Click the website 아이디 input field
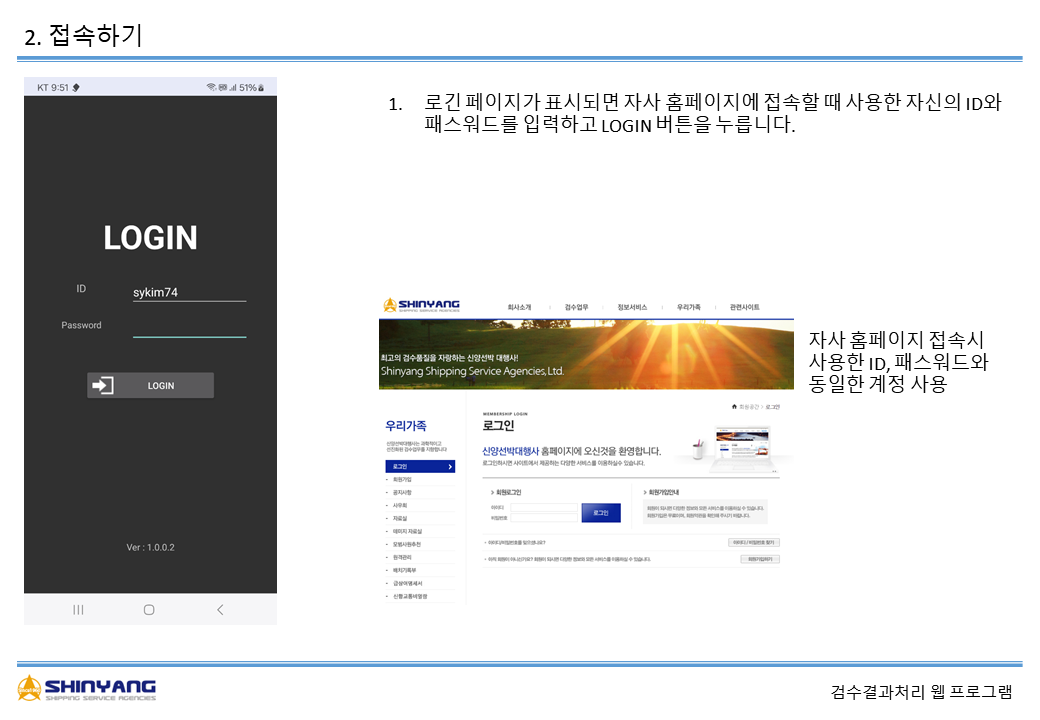 [545, 508]
